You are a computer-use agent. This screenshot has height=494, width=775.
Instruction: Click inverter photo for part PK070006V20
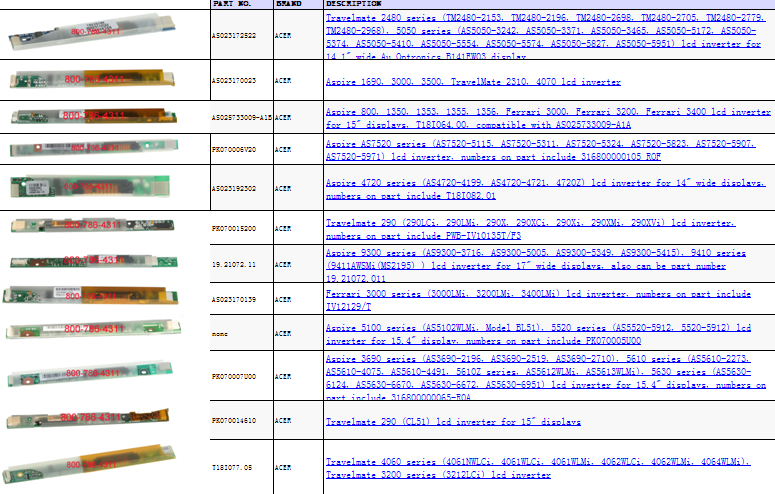pos(94,147)
